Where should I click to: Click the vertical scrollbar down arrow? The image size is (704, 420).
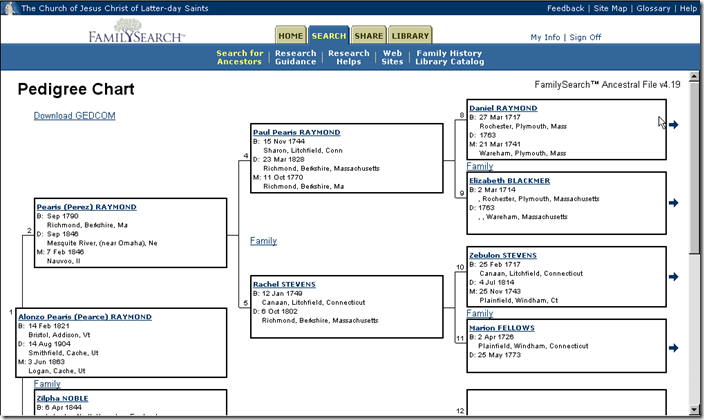coord(695,412)
